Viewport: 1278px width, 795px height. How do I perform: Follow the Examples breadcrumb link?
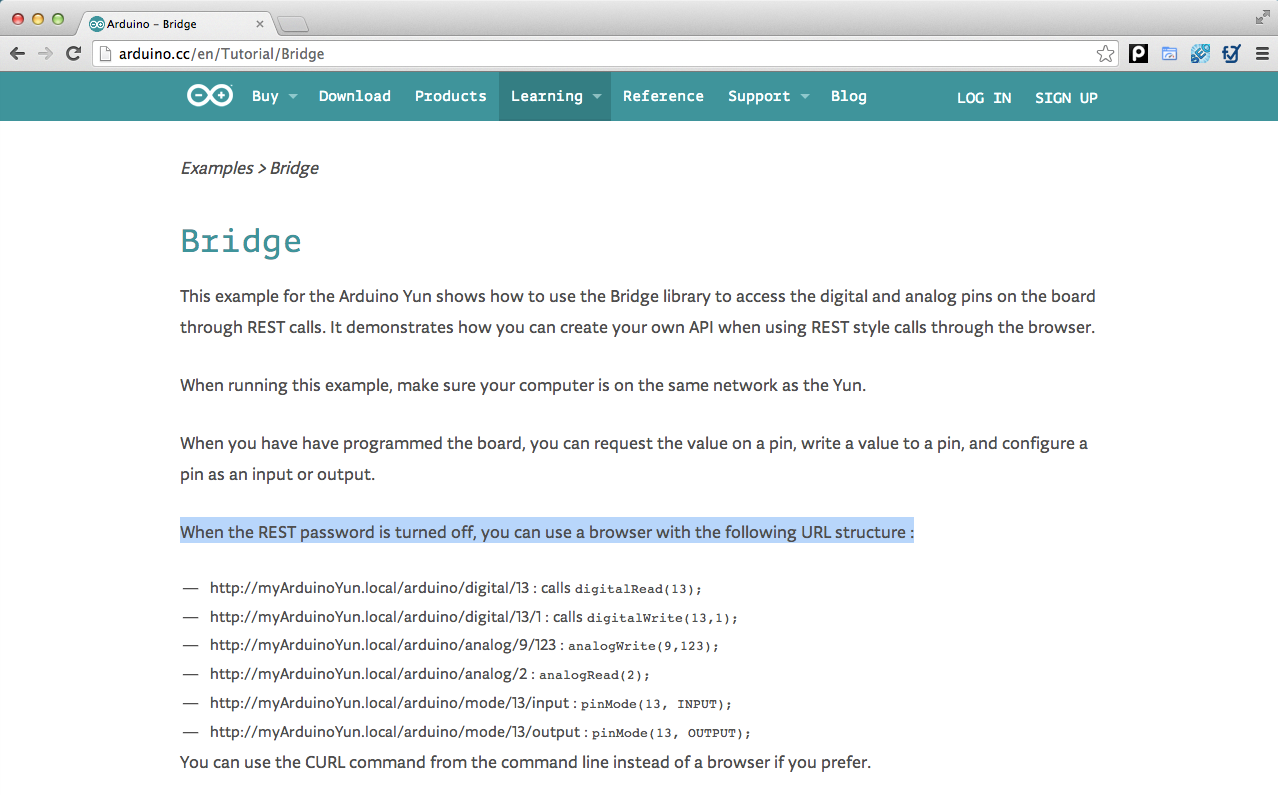point(217,168)
